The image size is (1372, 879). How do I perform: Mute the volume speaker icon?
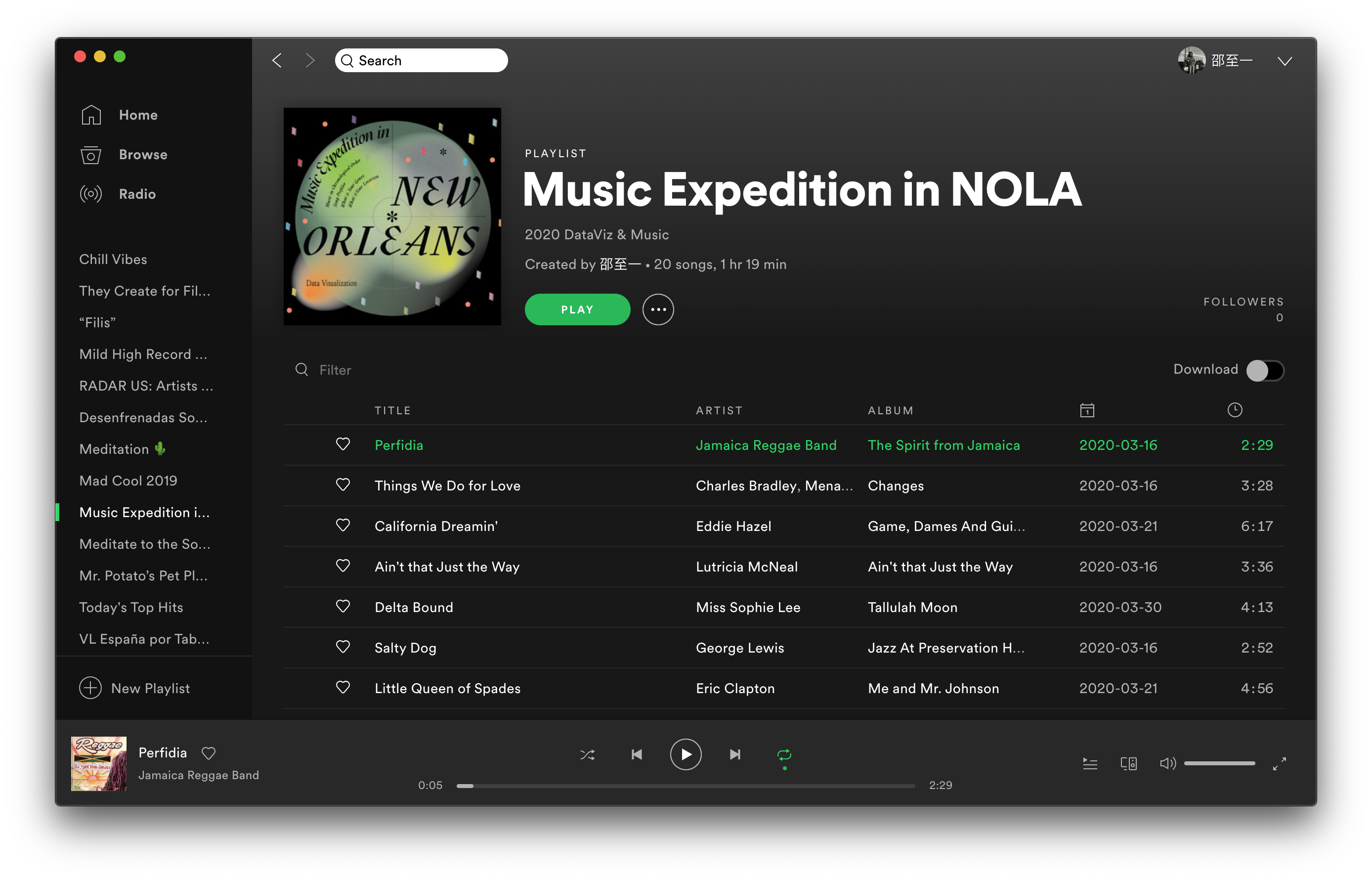pos(1167,763)
